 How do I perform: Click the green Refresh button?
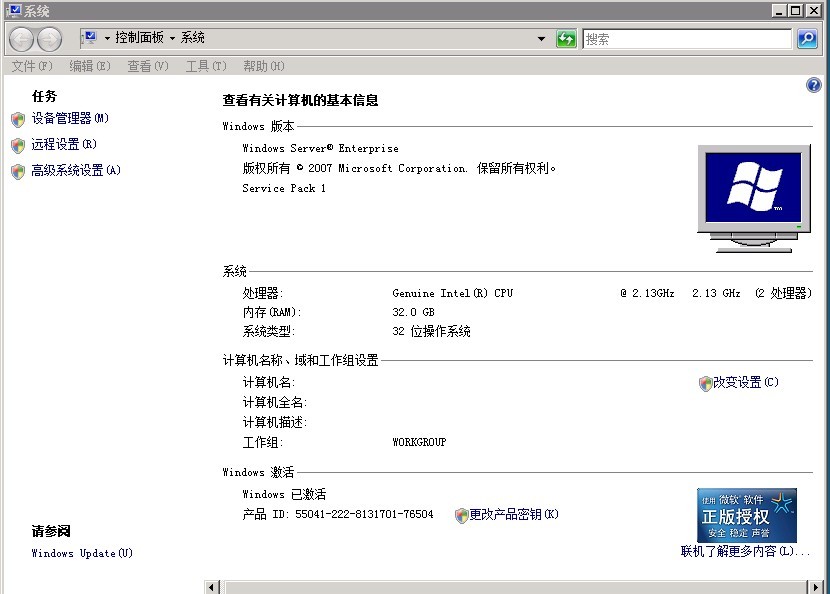[566, 39]
